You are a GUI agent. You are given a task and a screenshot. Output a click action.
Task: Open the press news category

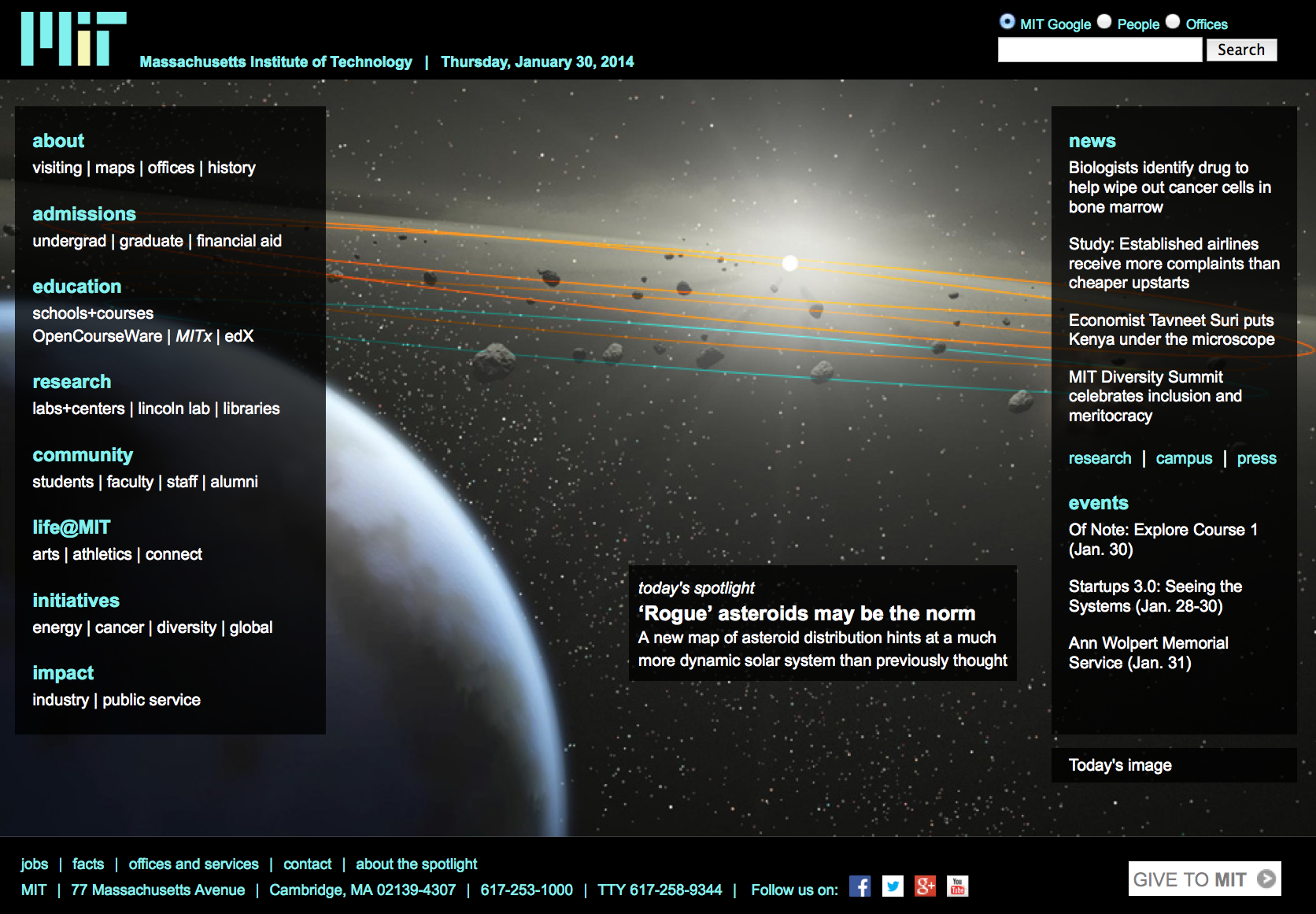click(1256, 458)
